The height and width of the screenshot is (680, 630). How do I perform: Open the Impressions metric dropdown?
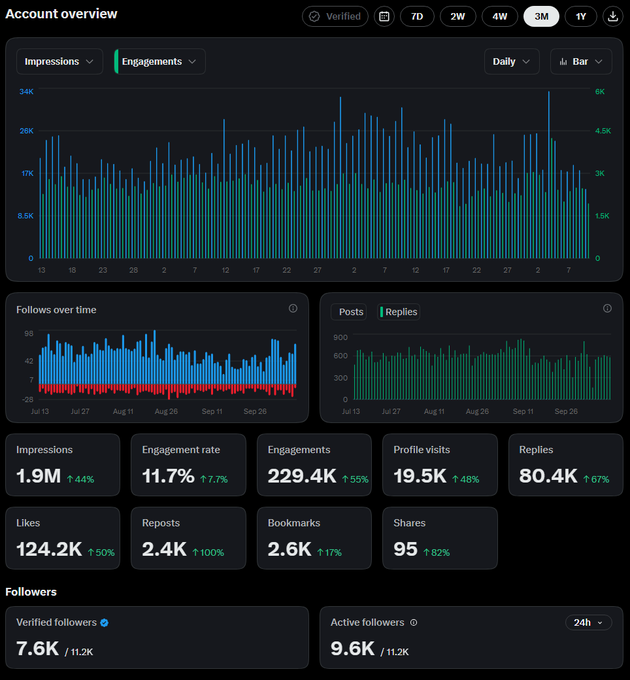(x=59, y=62)
